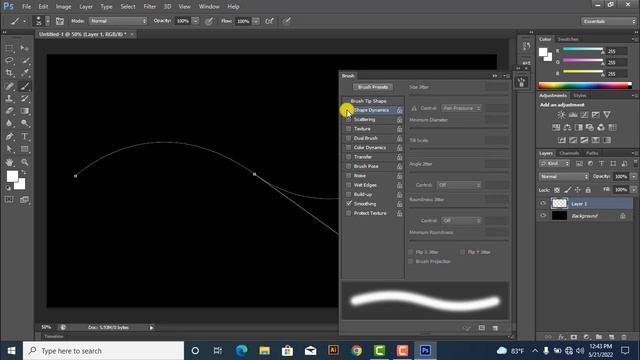Enable Scattering checkbox
This screenshot has width=640, height=360.
[348, 120]
